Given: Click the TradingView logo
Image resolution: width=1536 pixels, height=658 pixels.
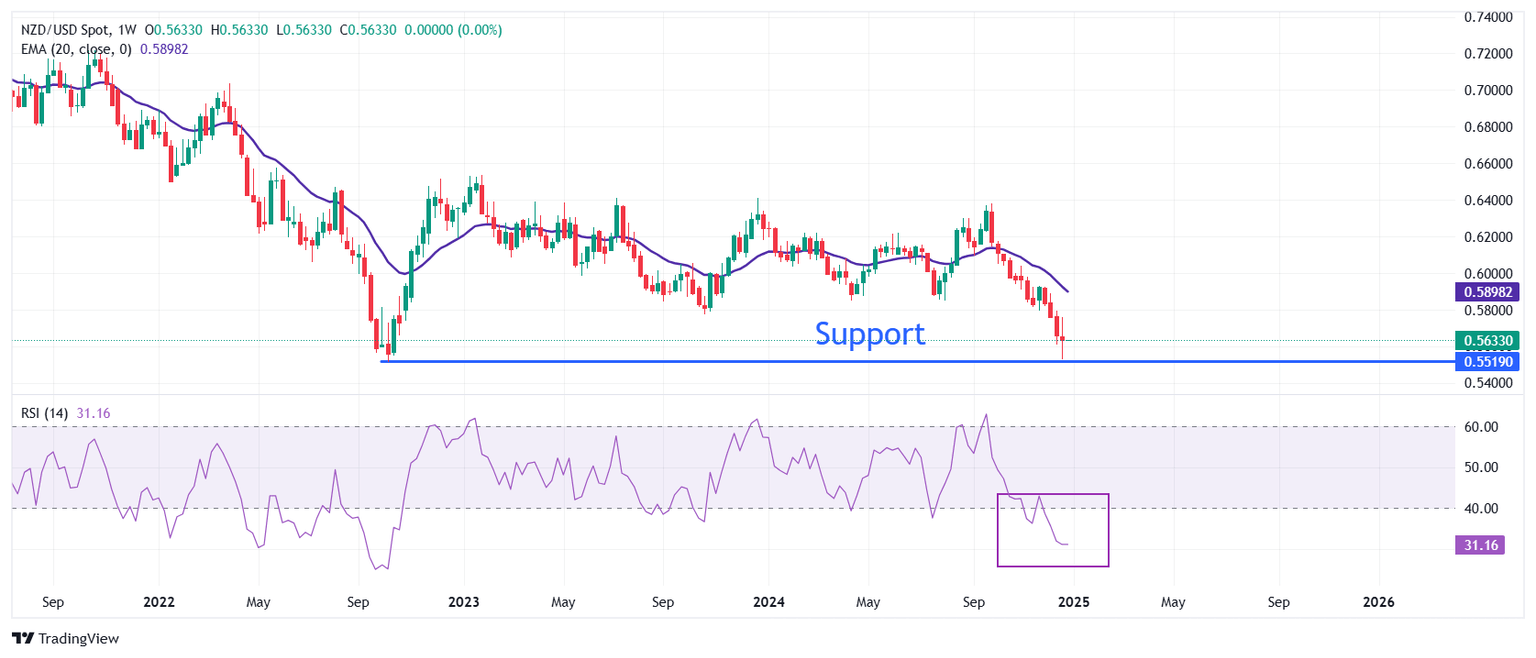Looking at the screenshot, I should (x=64, y=638).
